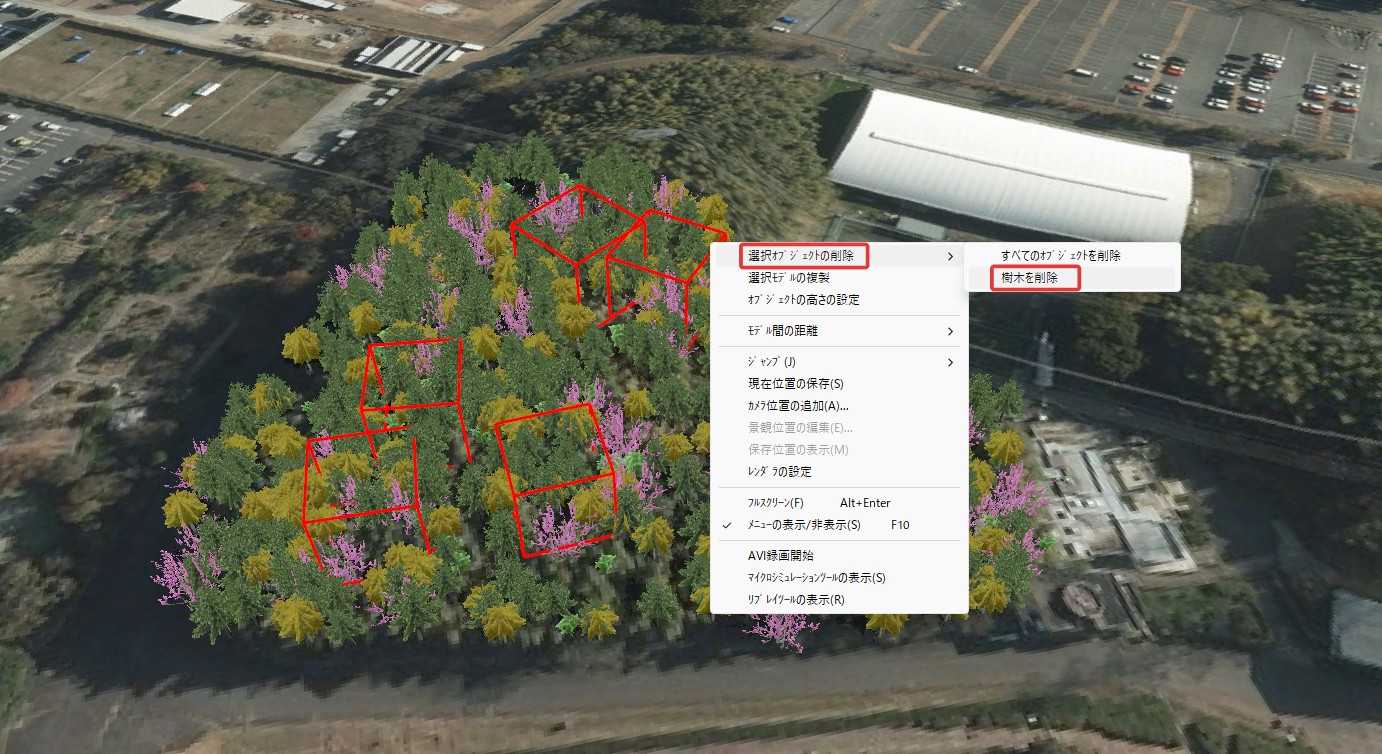Click 選択モデルの複製 menu entry
This screenshot has width=1382, height=754.
click(x=788, y=278)
